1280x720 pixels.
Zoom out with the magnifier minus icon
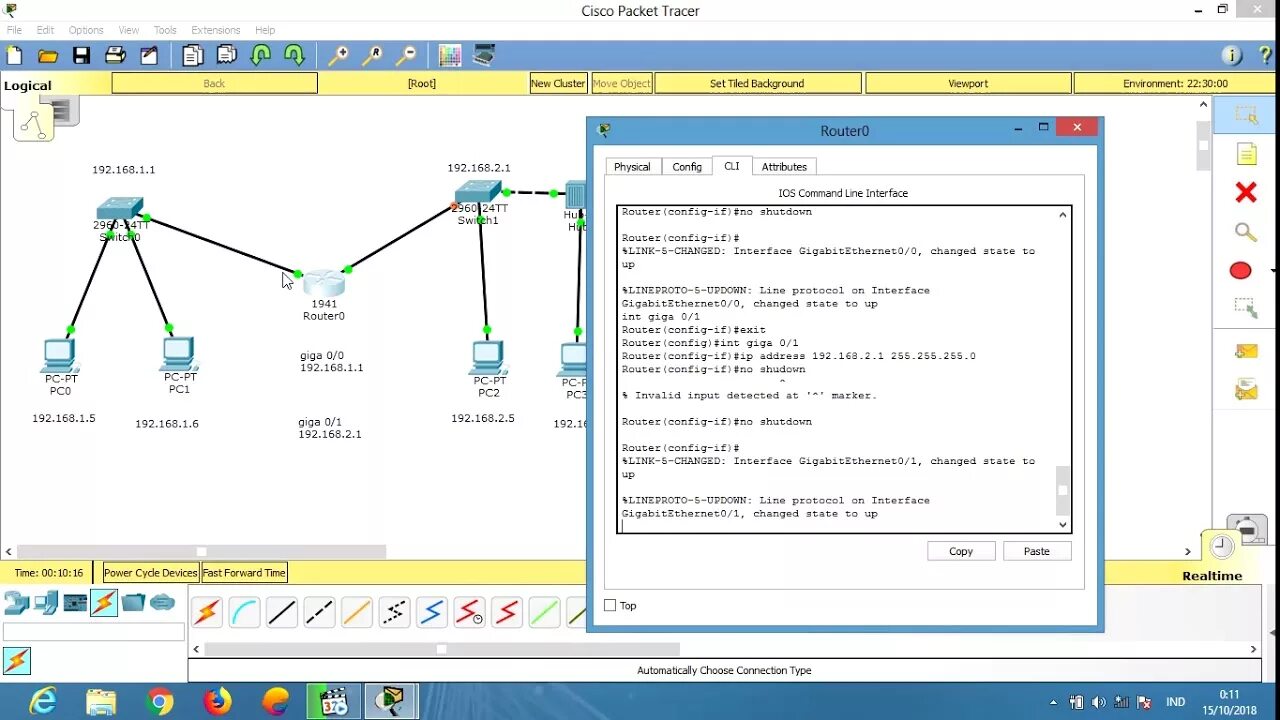click(406, 55)
